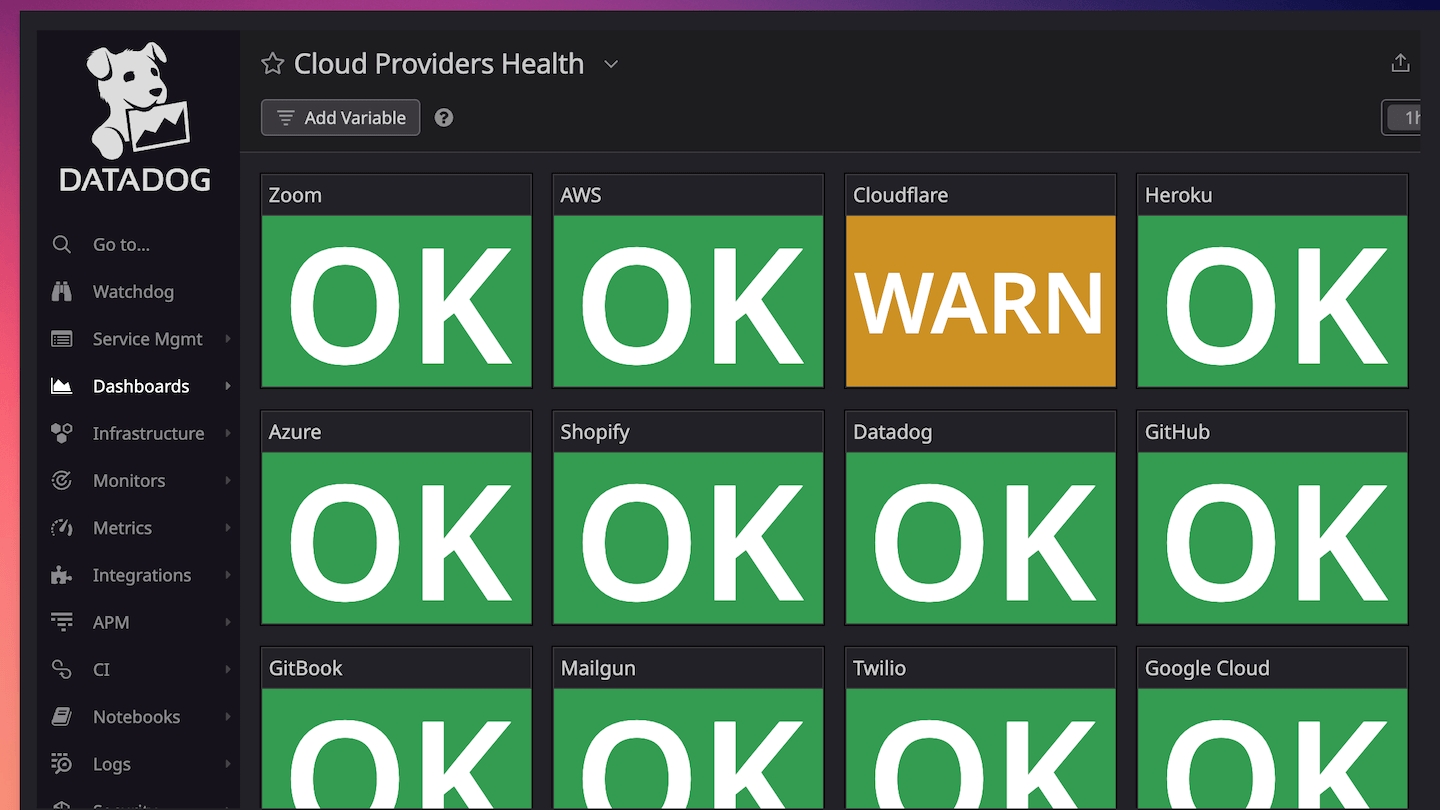
Task: Open Go to... search in sidebar
Action: pos(121,244)
